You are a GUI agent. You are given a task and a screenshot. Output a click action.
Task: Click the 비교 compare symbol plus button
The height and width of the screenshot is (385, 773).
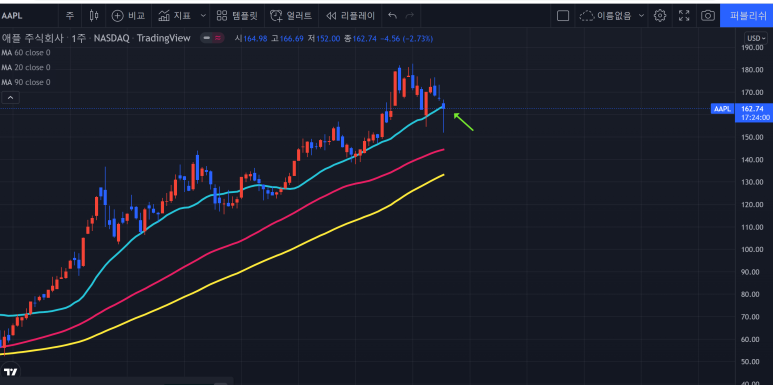[x=128, y=16]
